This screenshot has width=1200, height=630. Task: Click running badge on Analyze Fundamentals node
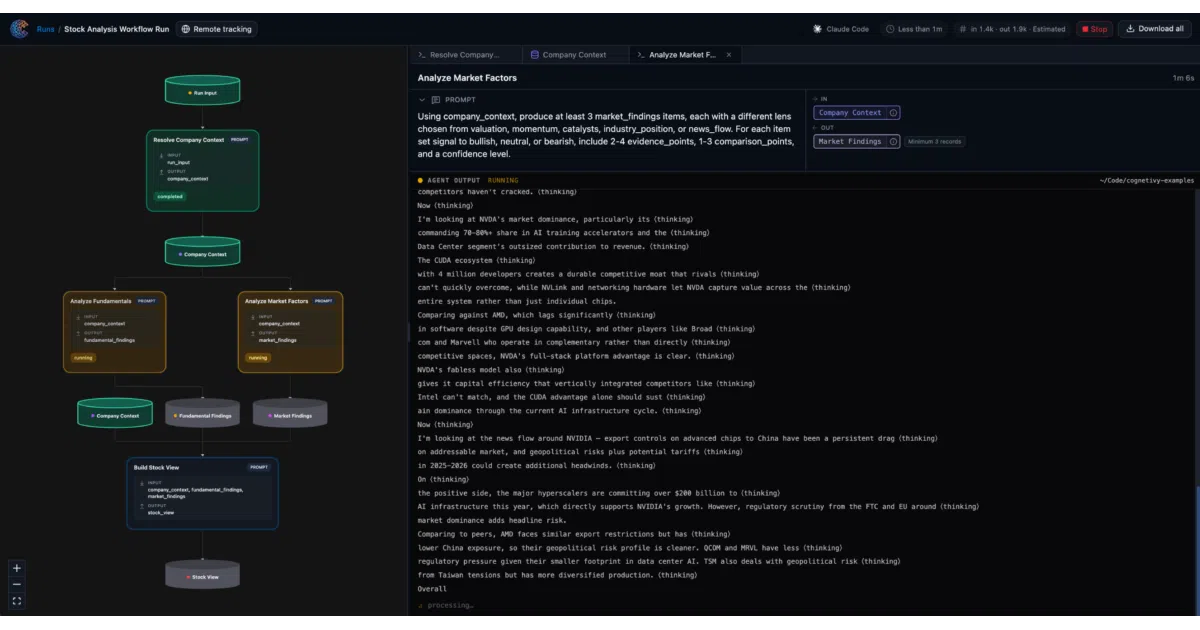coord(83,357)
